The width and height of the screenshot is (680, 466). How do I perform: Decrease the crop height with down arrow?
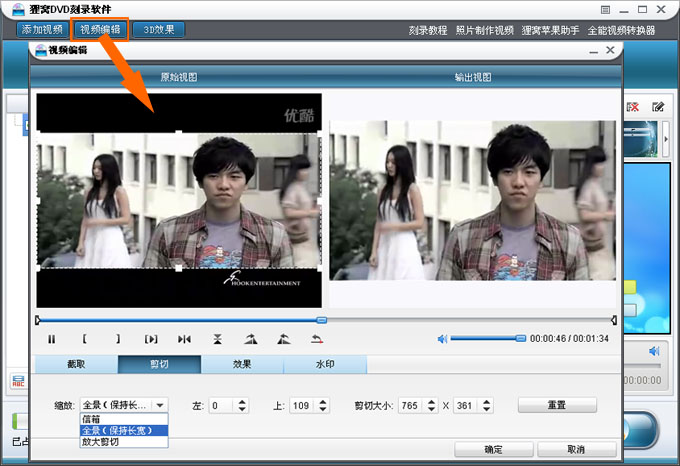[x=487, y=409]
